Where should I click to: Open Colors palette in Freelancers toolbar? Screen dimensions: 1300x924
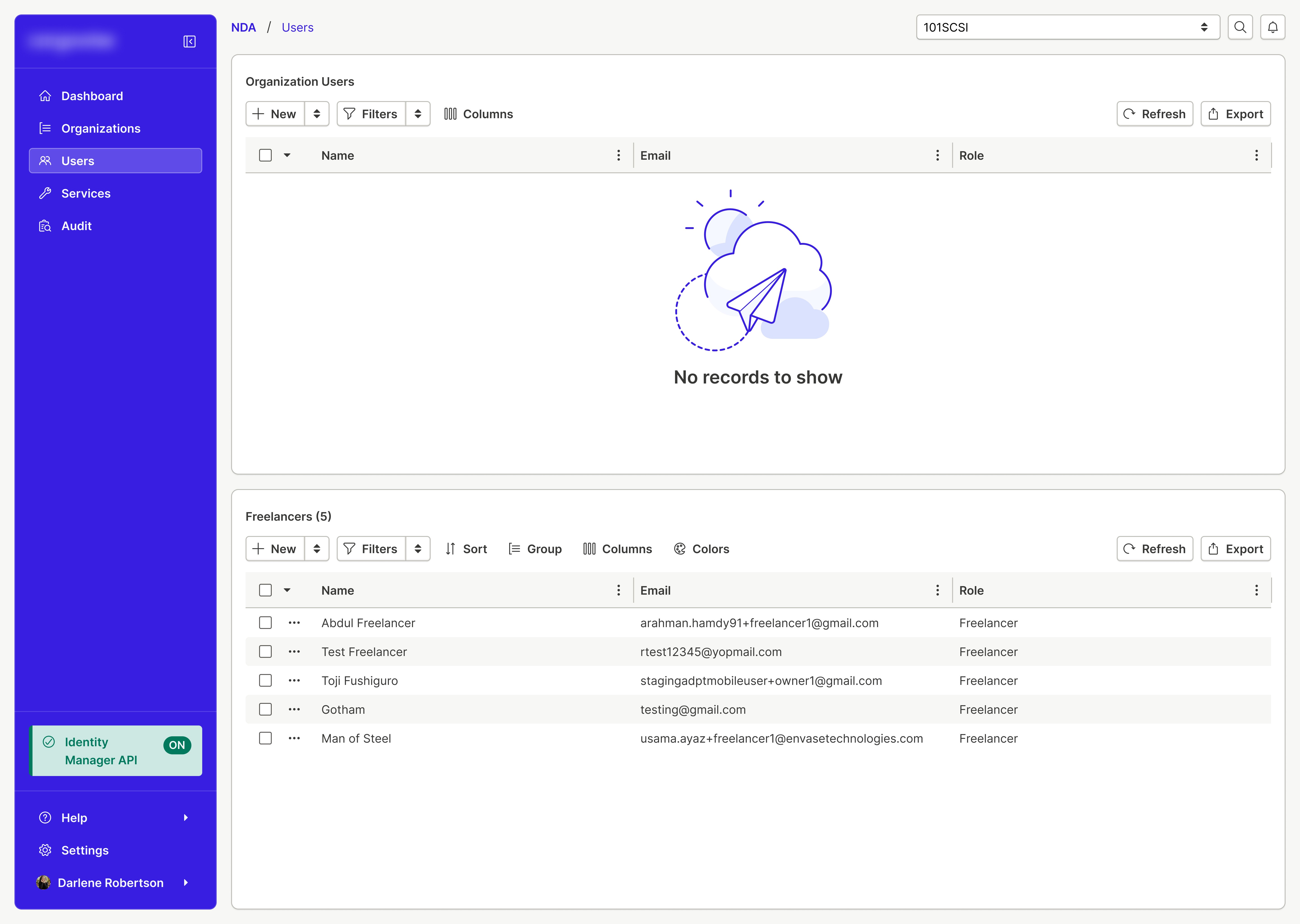pos(701,548)
